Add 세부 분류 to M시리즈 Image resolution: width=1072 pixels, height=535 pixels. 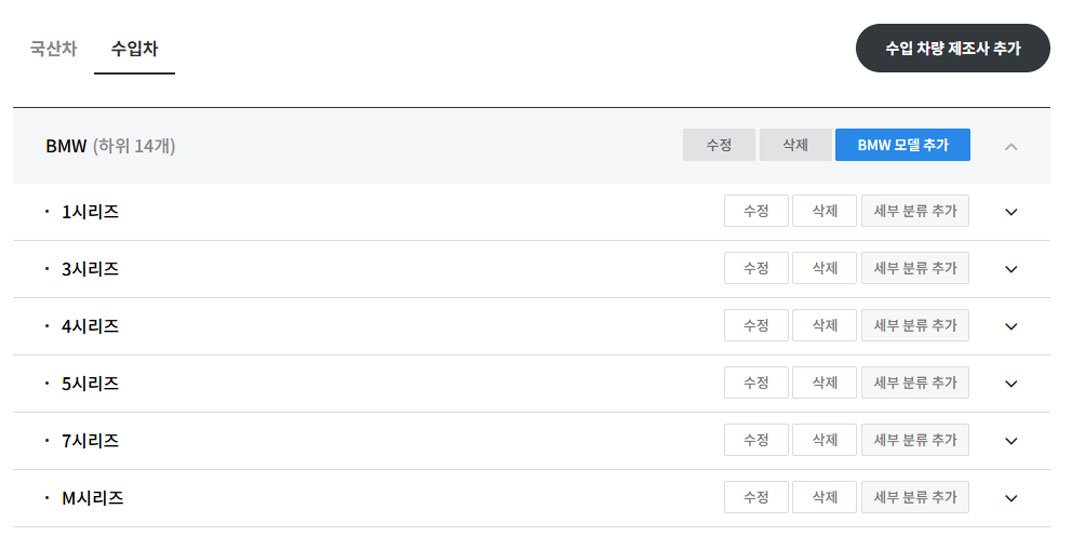[915, 497]
